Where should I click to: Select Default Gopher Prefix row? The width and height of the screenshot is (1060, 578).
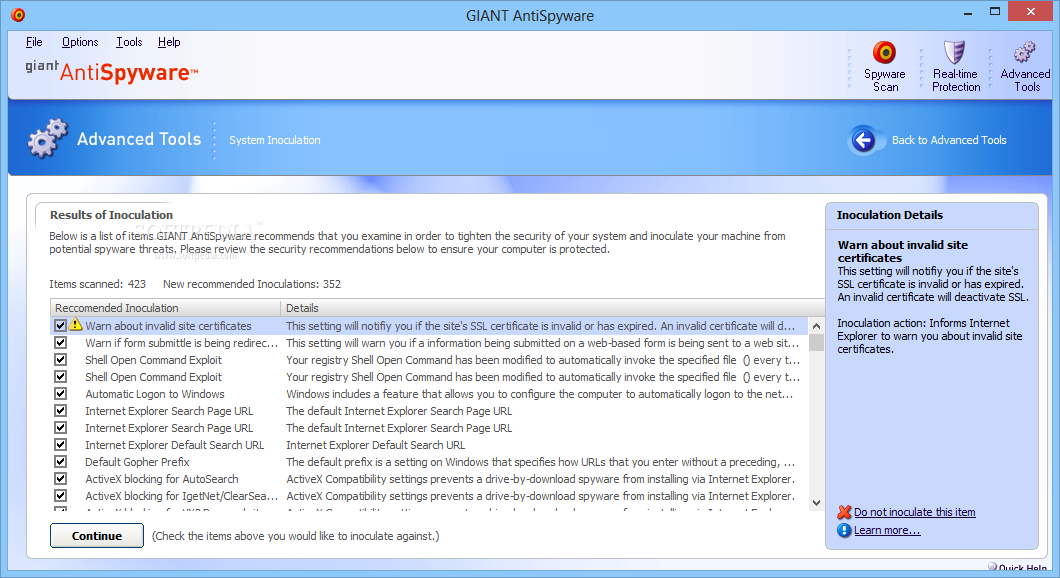[x=429, y=462]
